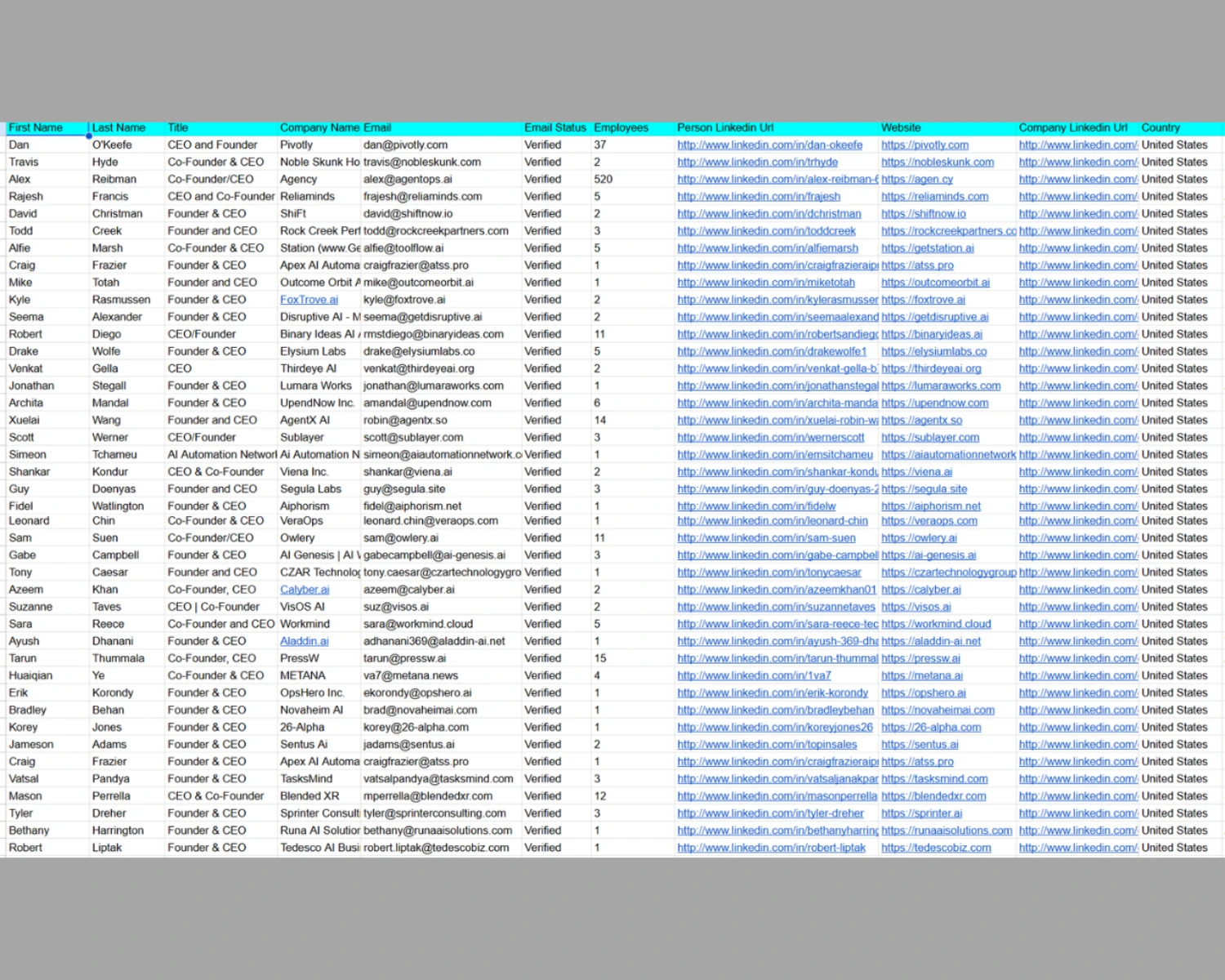This screenshot has width=1225, height=980.
Task: Open the linkedin.com/in/tyler-dreher profile link
Action: 771,813
